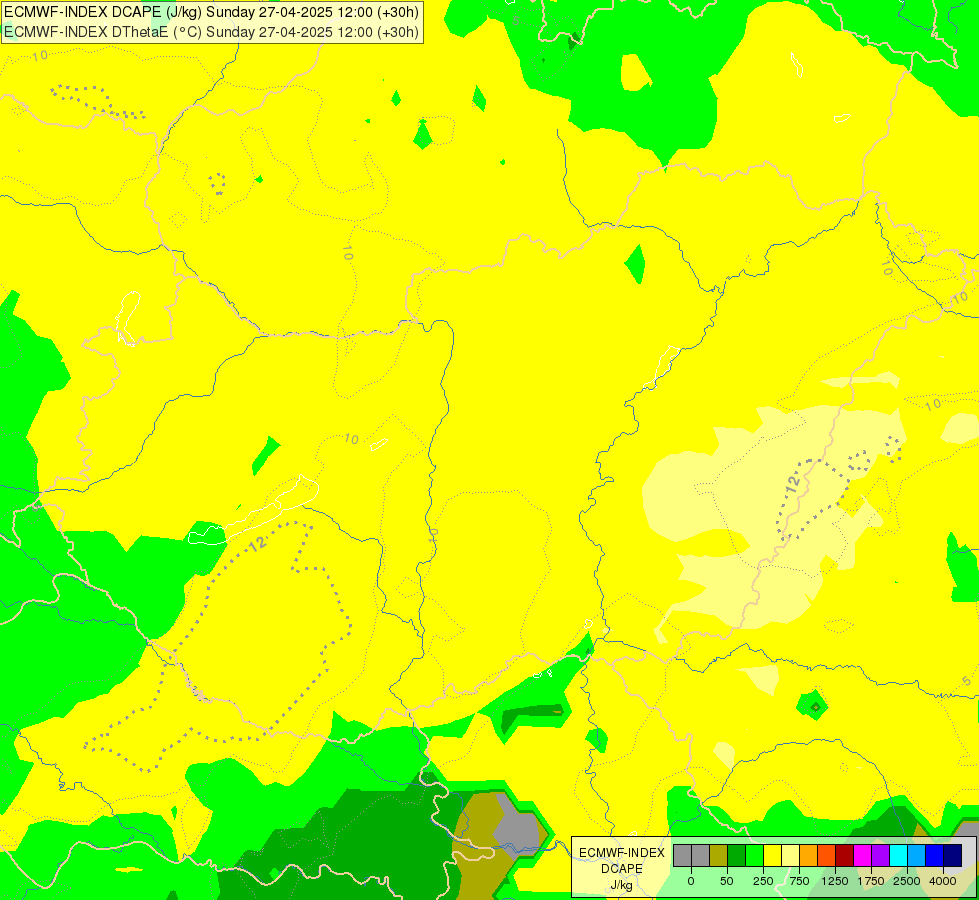Select the pure blue legend swatch

[935, 855]
